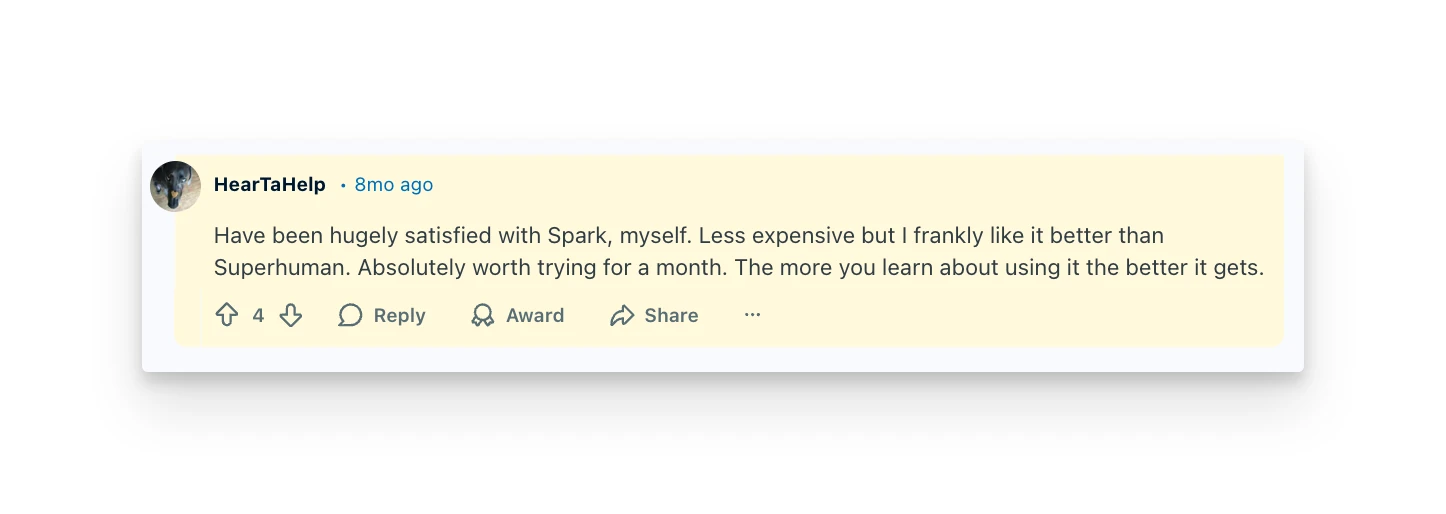The height and width of the screenshot is (514, 1446).
Task: Open the three-dot more options menu
Action: tap(753, 316)
